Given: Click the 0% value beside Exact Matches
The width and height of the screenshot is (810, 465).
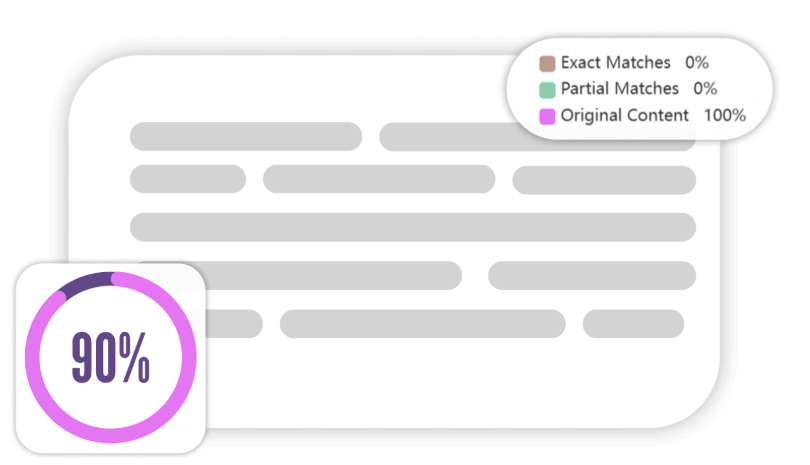Looking at the screenshot, I should click(697, 63).
